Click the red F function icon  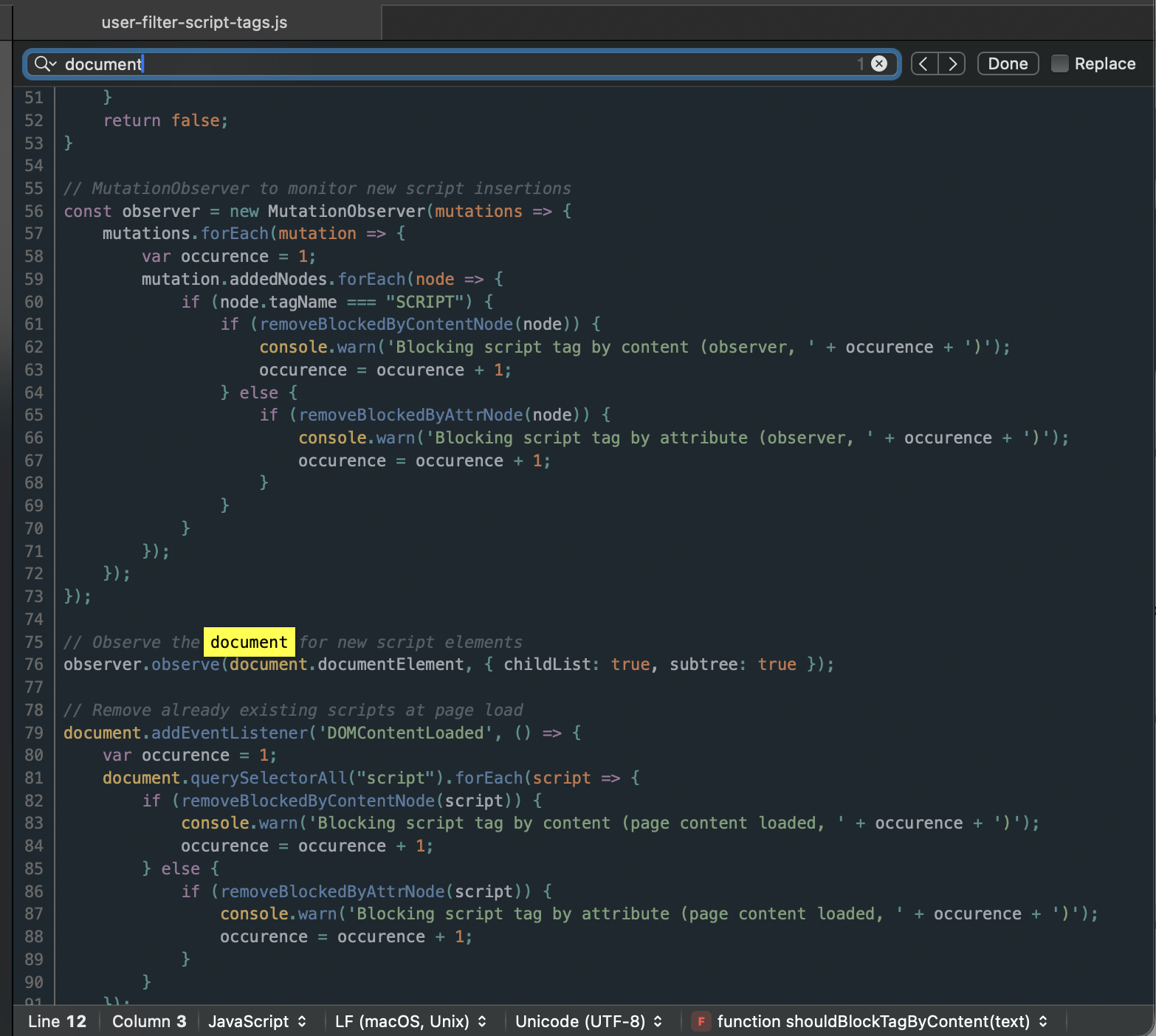701,1021
